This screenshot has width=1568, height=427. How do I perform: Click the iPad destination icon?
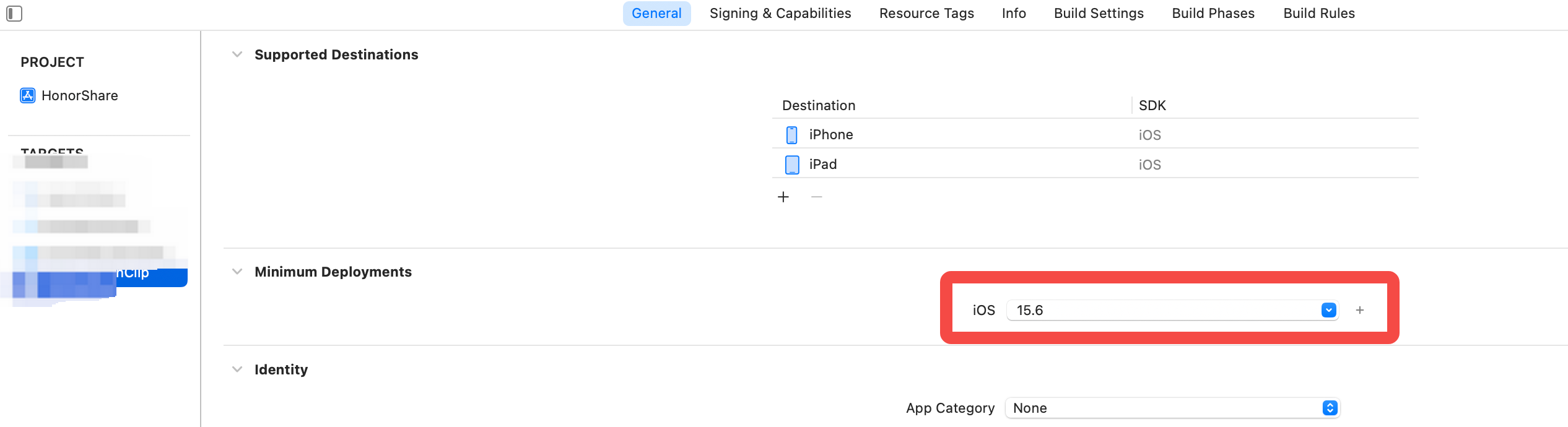(x=792, y=165)
